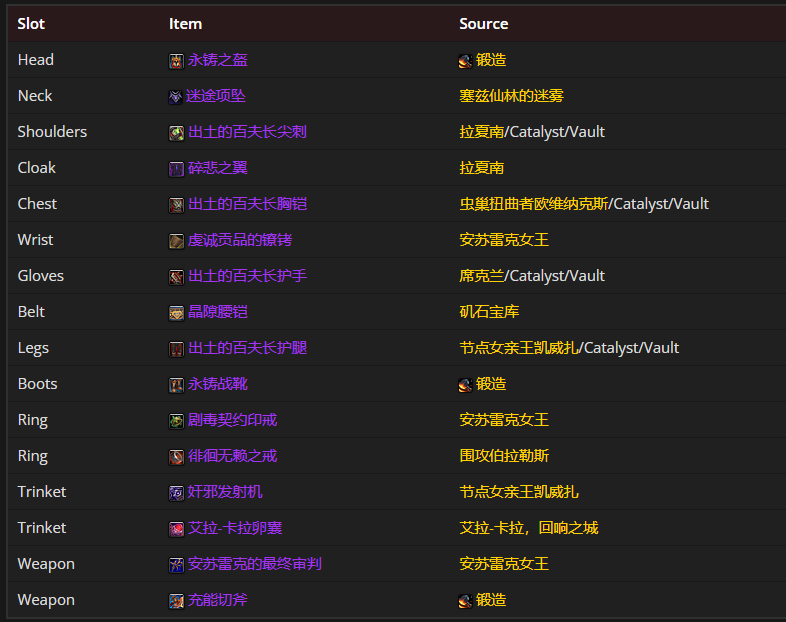Image resolution: width=786 pixels, height=622 pixels.
Task: Open the 安苏雷克的最终审判 weapon link
Action: [254, 564]
